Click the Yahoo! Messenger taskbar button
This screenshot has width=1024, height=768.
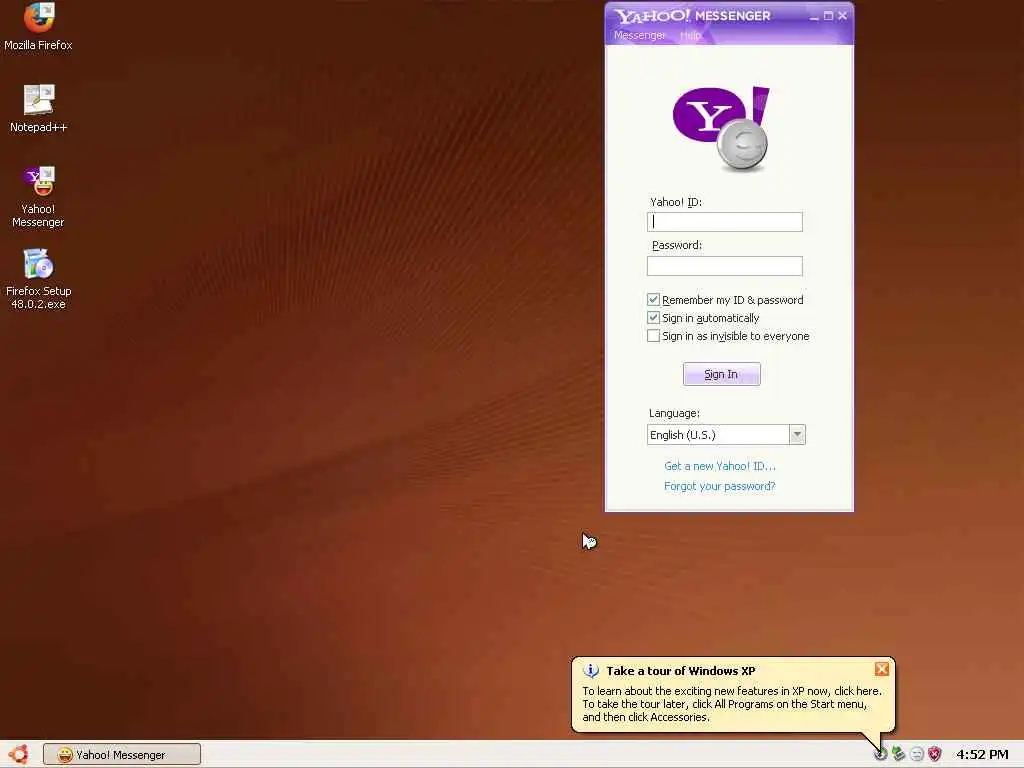122,754
